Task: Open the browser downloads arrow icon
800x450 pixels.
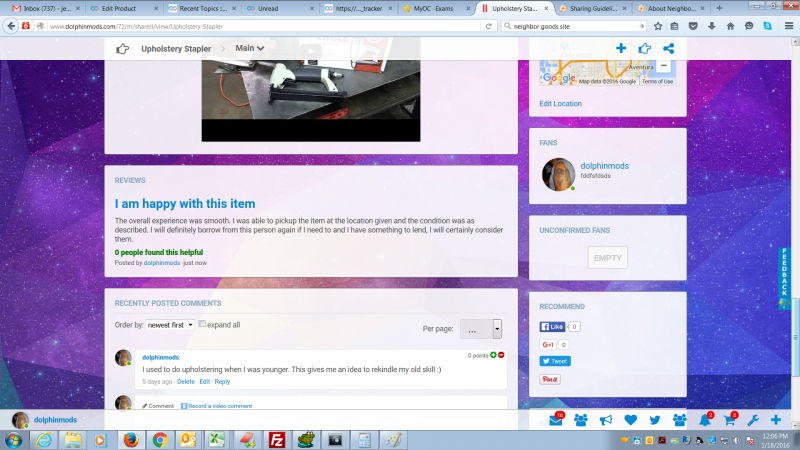Action: click(x=712, y=26)
